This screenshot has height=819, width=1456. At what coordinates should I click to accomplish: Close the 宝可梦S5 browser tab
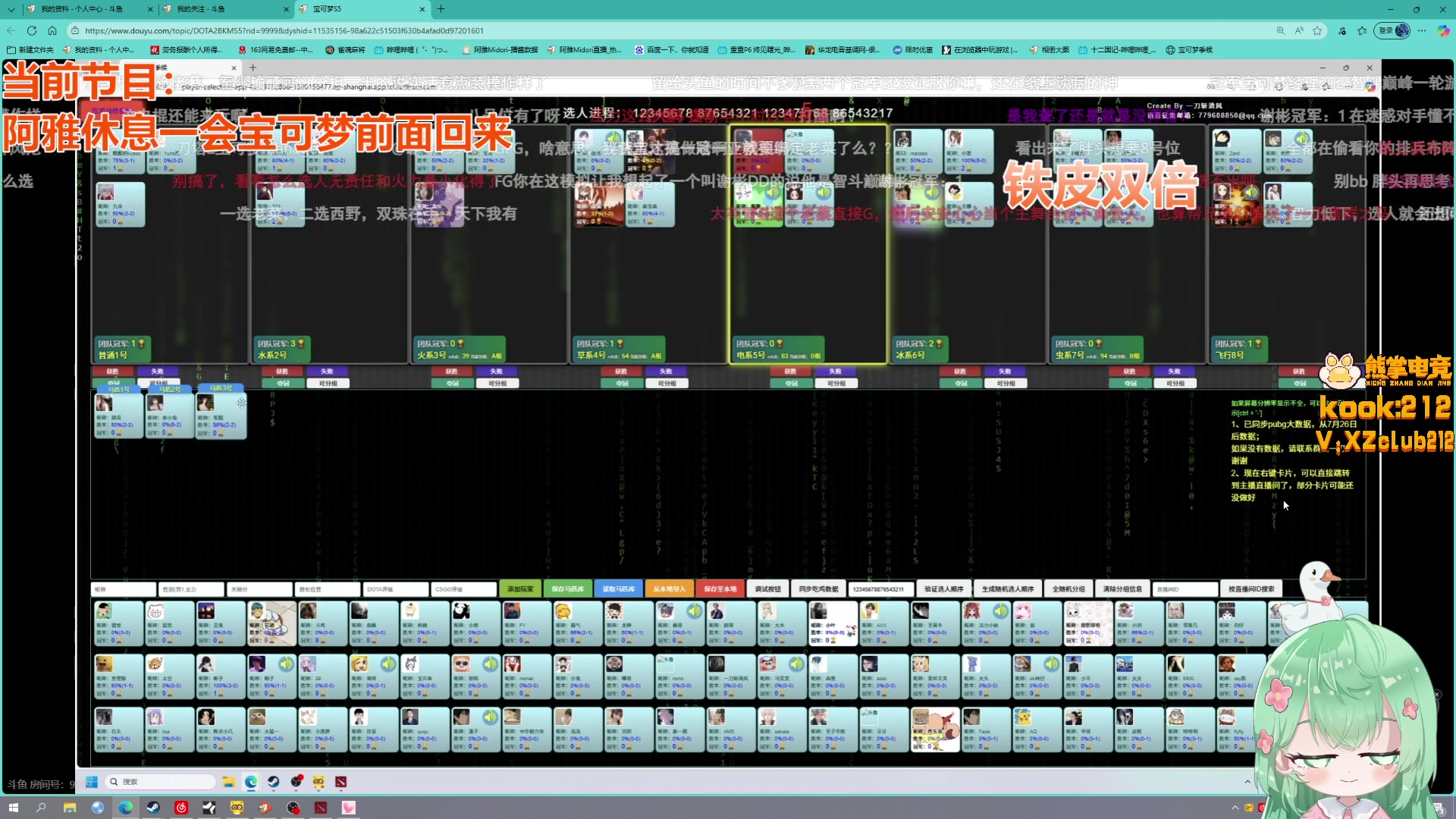pyautogui.click(x=422, y=9)
